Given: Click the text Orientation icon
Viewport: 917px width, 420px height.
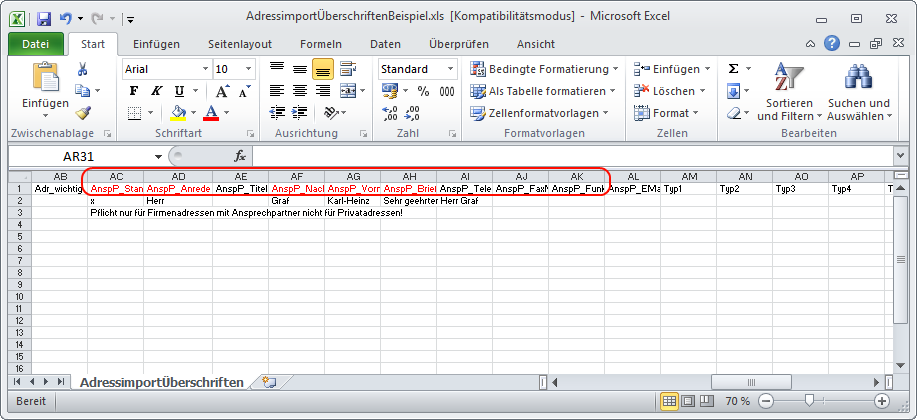Looking at the screenshot, I should (331, 112).
